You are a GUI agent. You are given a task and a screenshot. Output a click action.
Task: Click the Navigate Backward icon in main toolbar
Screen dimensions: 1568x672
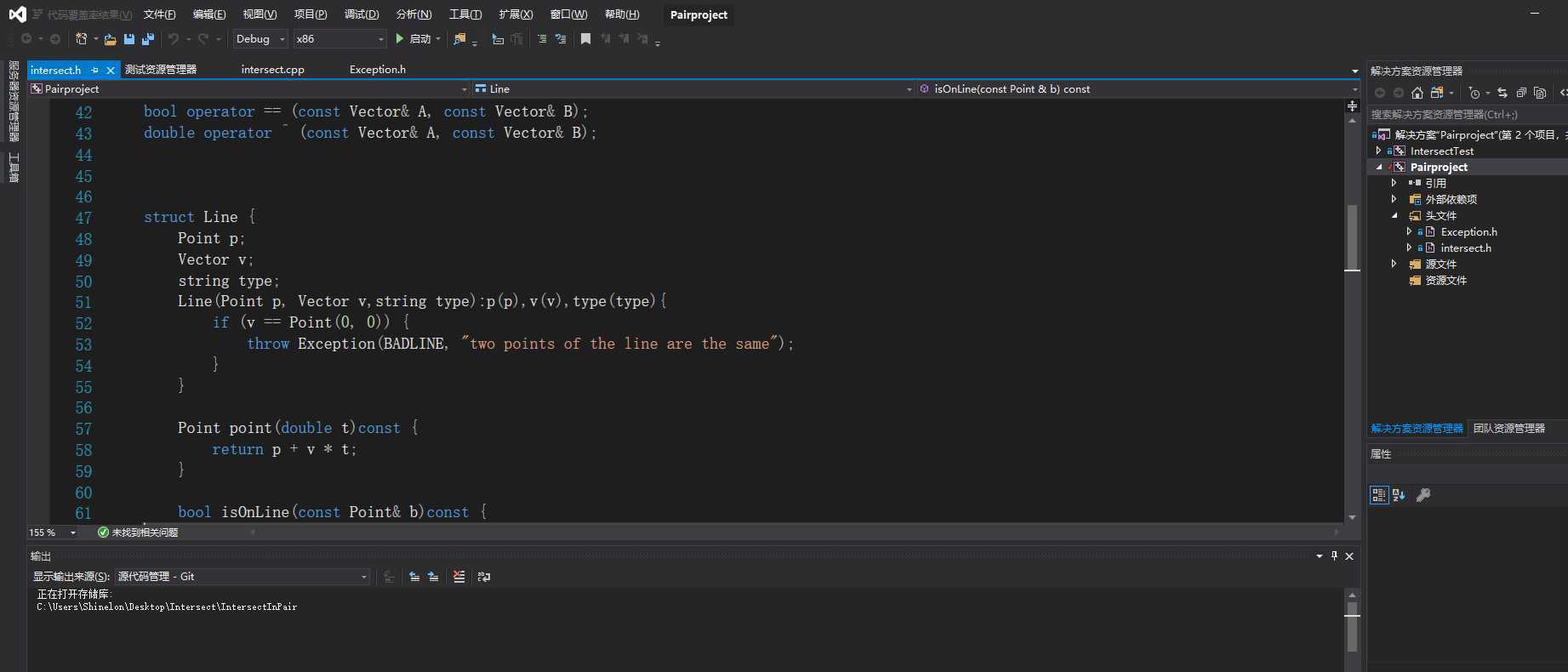tap(26, 39)
